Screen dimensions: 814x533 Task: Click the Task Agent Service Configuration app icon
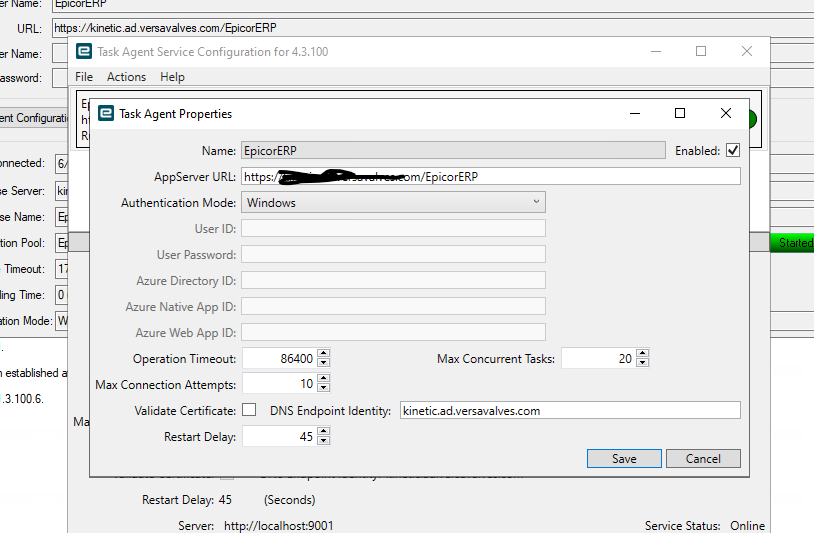click(84, 51)
